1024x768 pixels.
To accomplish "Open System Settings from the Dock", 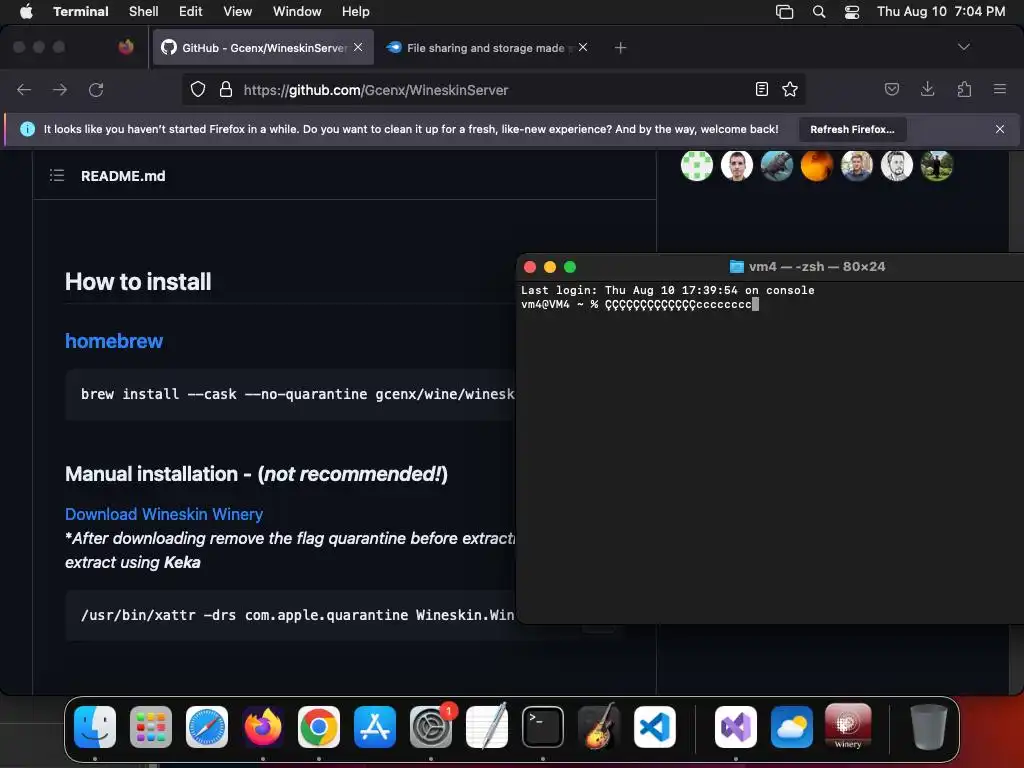I will (431, 727).
